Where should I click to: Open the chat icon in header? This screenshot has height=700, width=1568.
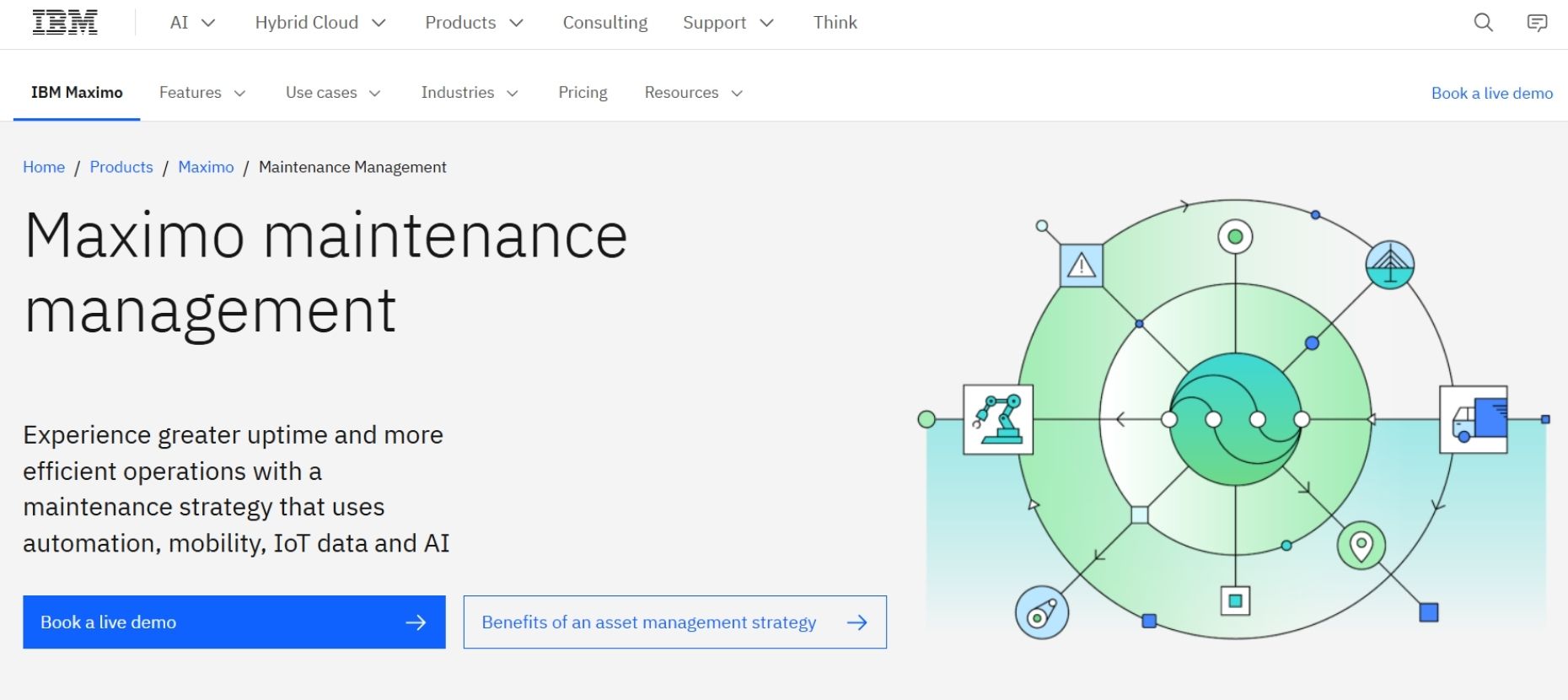pos(1537,23)
